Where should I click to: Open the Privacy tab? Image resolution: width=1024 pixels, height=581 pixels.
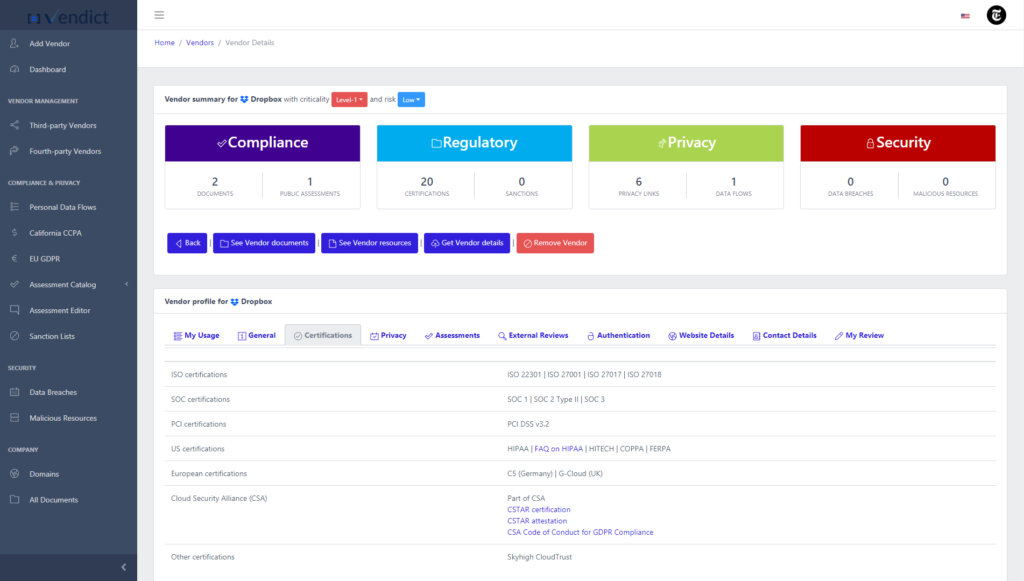click(388, 336)
